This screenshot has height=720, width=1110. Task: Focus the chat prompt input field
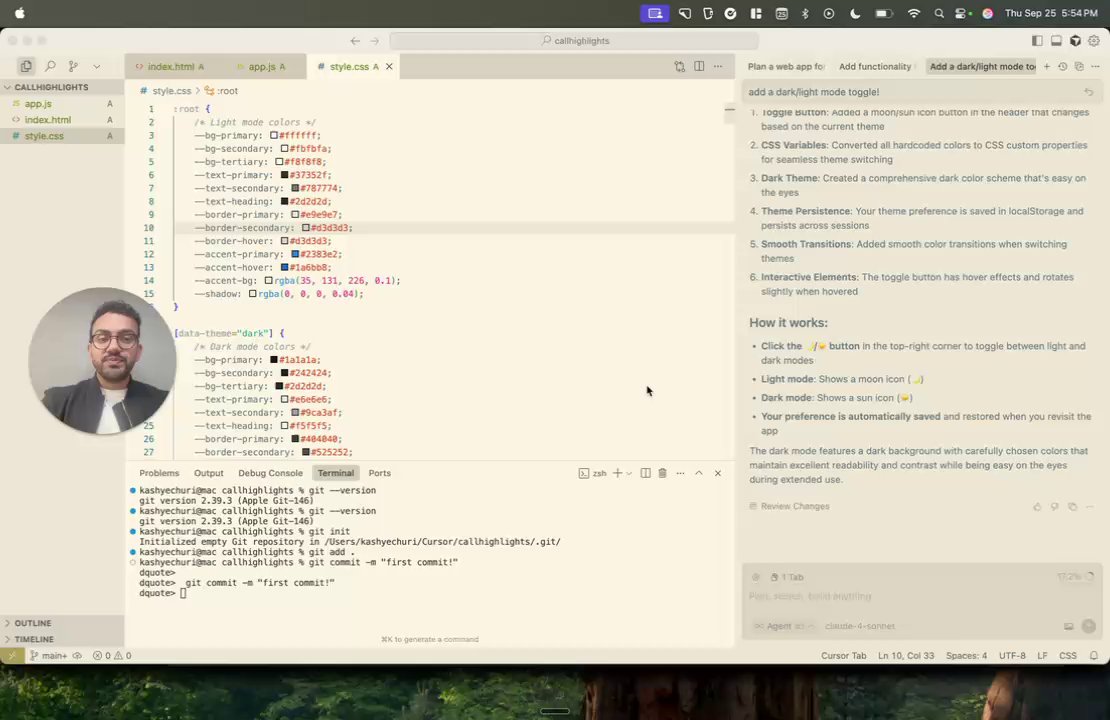point(920,596)
